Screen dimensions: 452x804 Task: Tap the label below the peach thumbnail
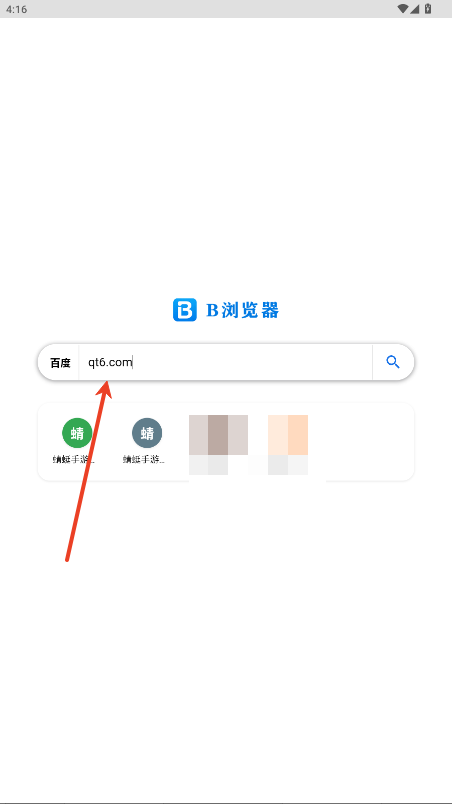point(288,465)
